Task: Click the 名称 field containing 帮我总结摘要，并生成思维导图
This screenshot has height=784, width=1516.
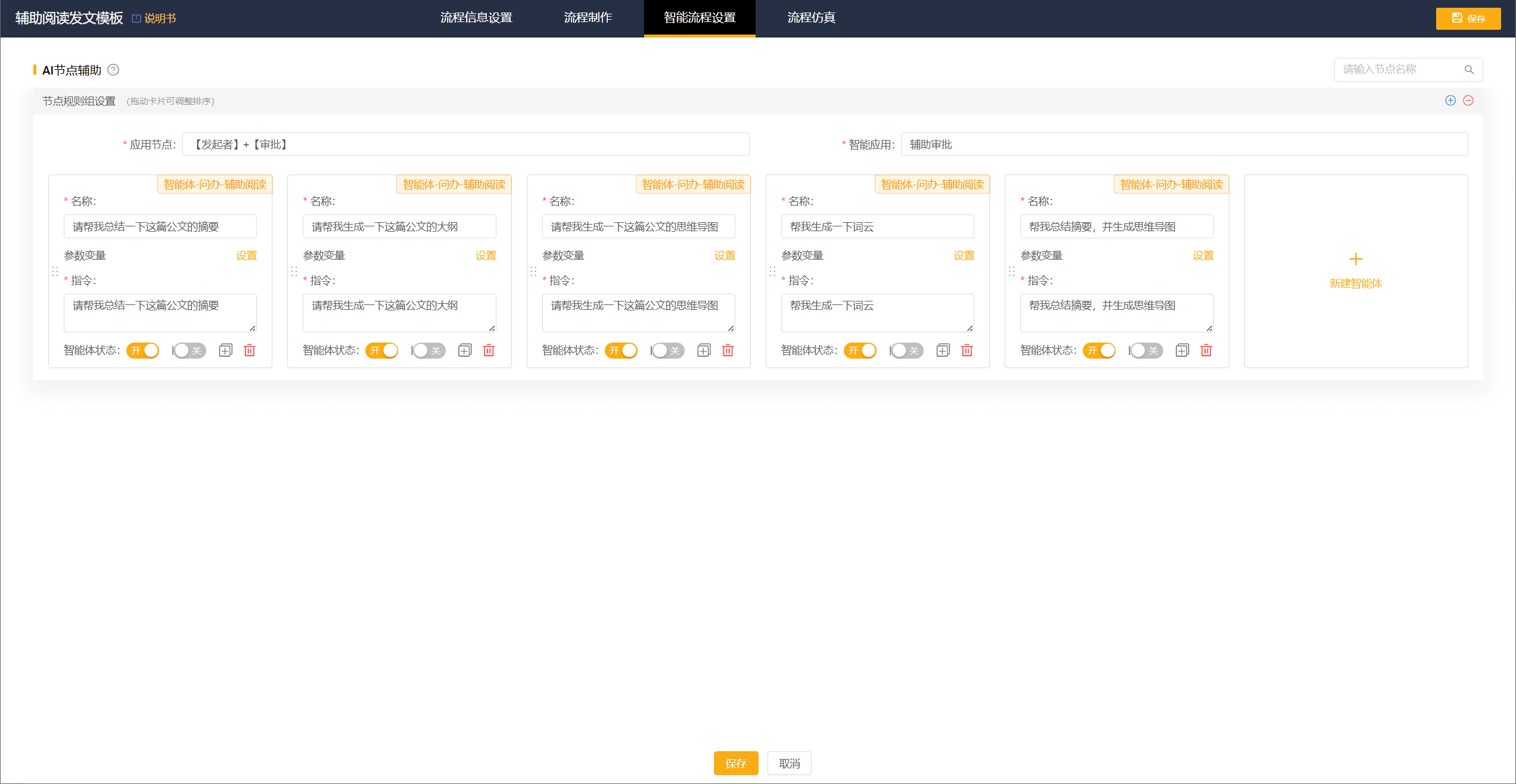Action: [x=1117, y=226]
